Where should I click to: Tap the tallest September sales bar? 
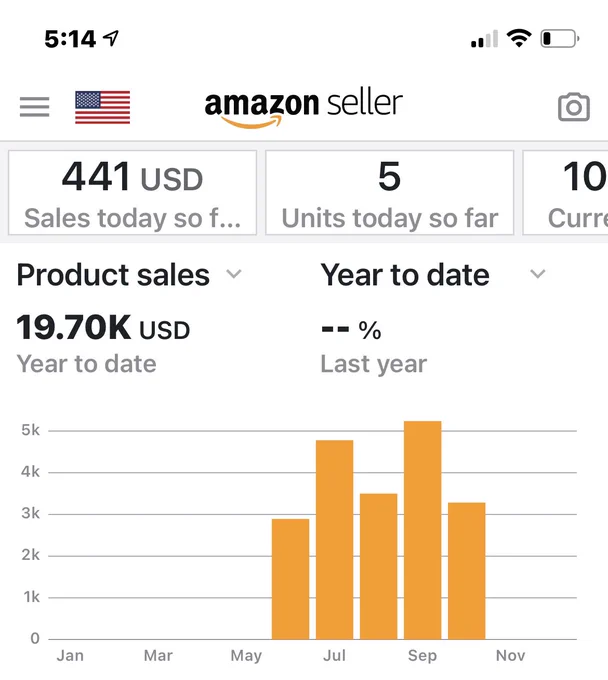[423, 530]
